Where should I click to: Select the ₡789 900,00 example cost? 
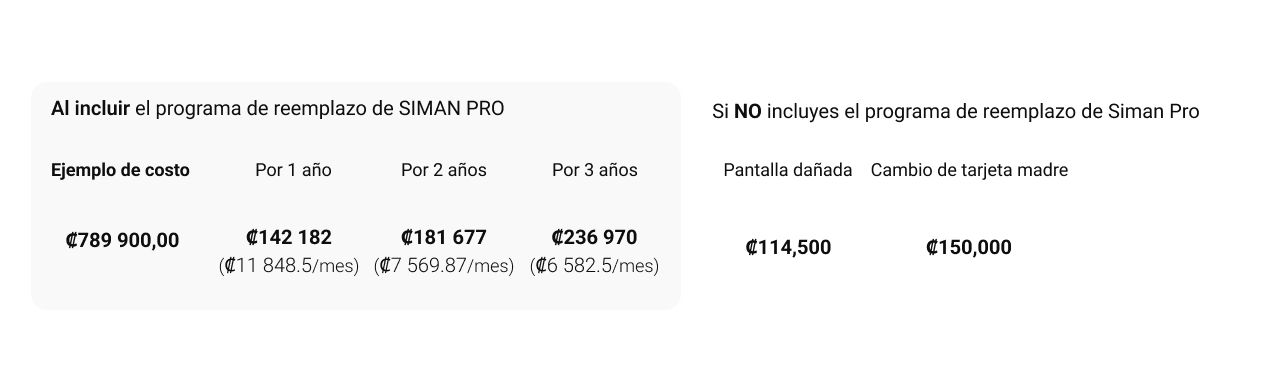coord(122,240)
